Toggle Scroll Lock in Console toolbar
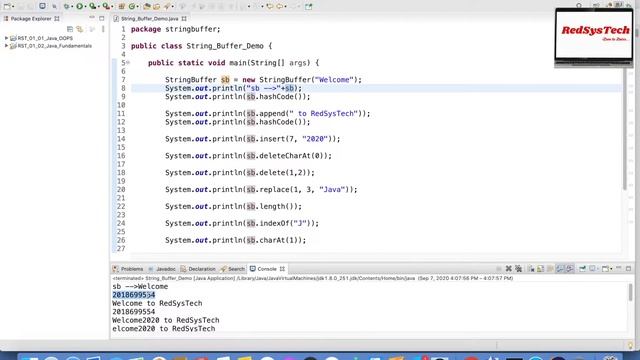The image size is (640, 360). tap(540, 269)
